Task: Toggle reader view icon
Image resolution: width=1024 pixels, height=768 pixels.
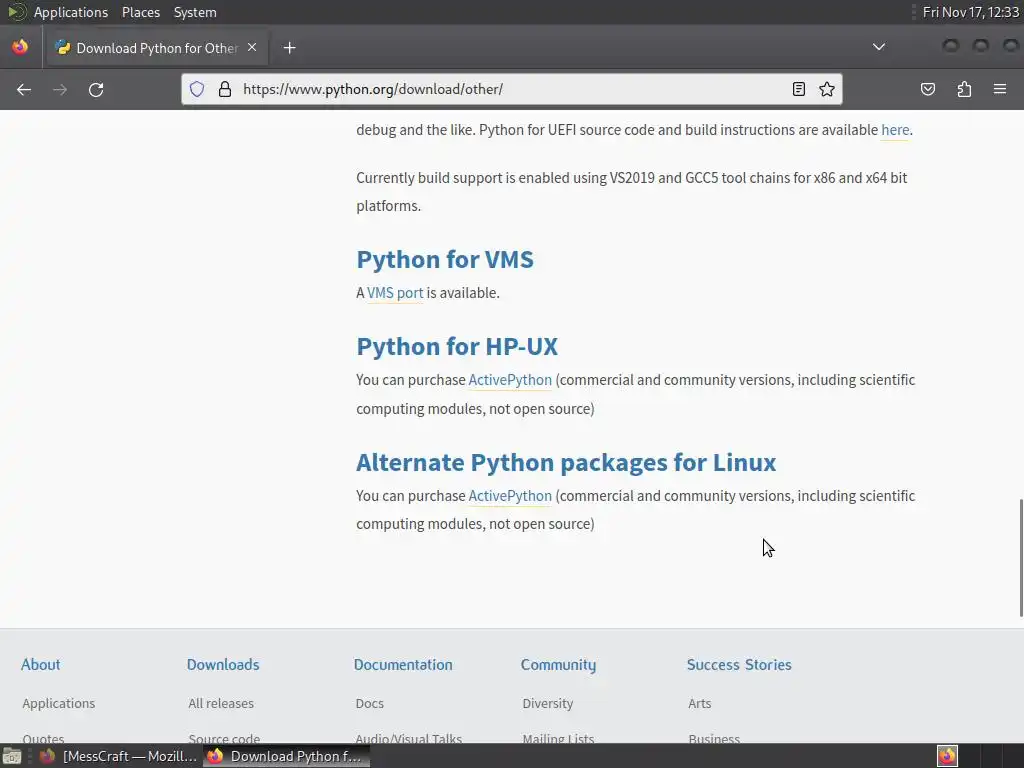Action: click(799, 89)
